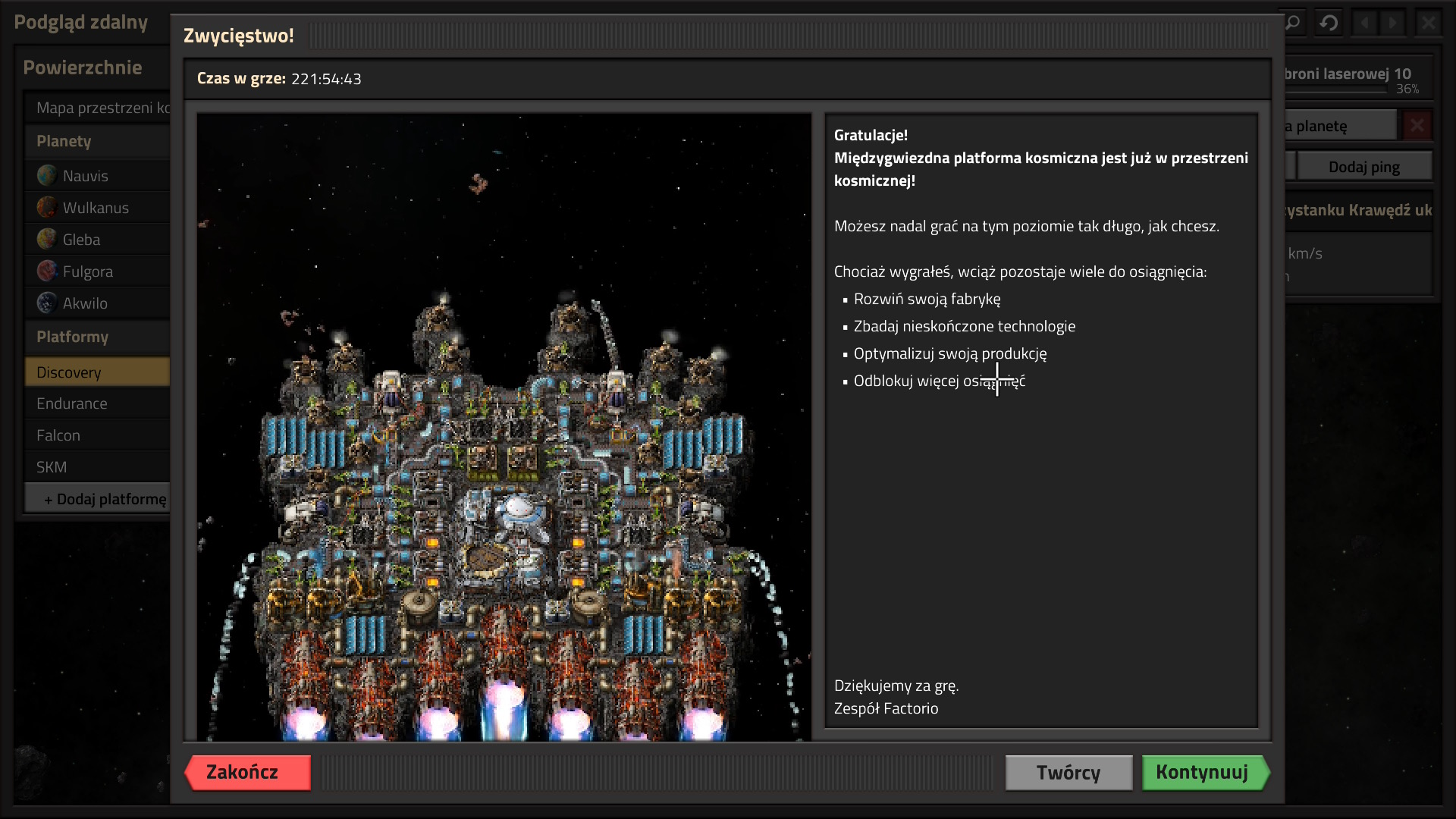The image size is (1456, 819).
Task: Click the forward arrow in remote view
Action: point(1393,23)
